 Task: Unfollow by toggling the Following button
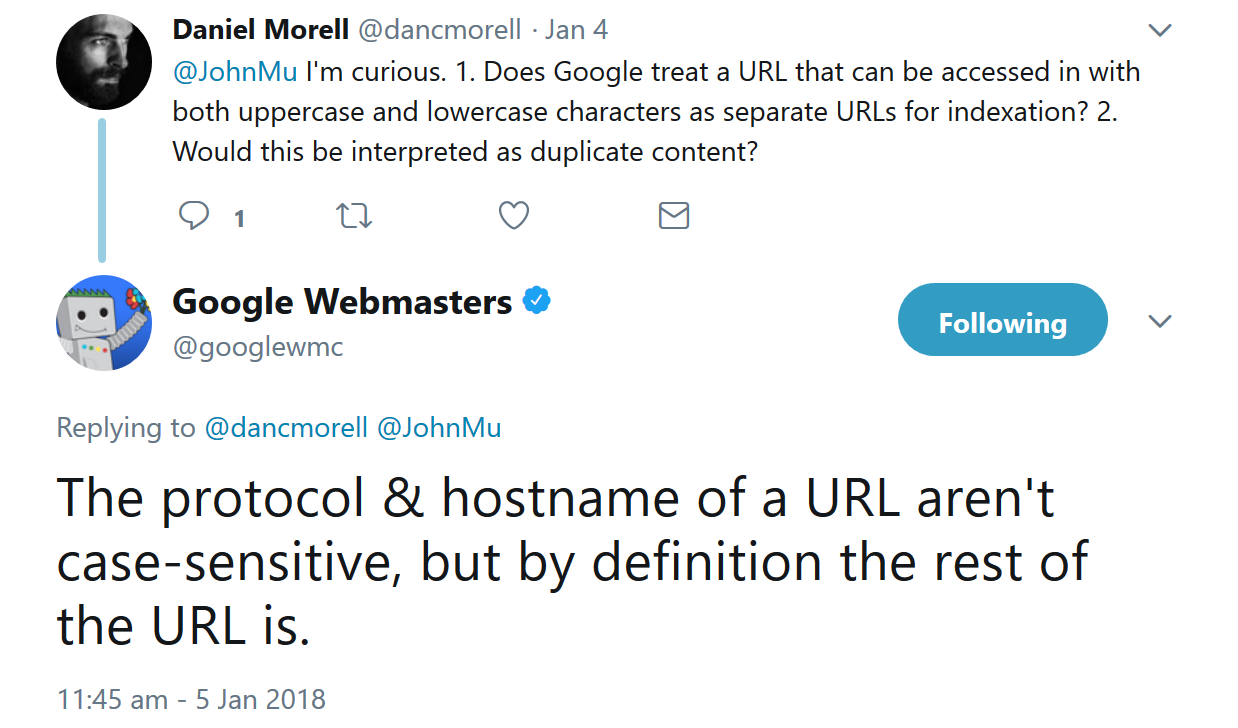[x=1002, y=318]
